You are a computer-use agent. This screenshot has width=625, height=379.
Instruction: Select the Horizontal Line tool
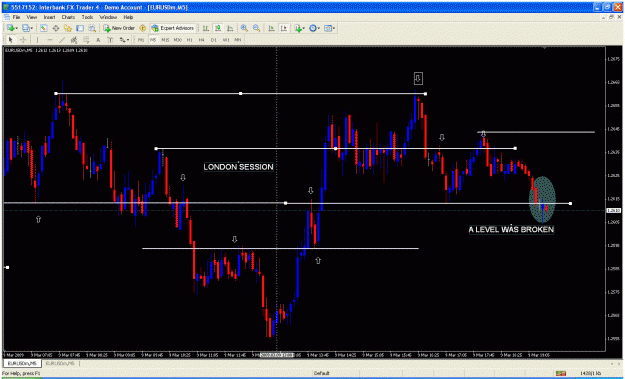[x=50, y=40]
